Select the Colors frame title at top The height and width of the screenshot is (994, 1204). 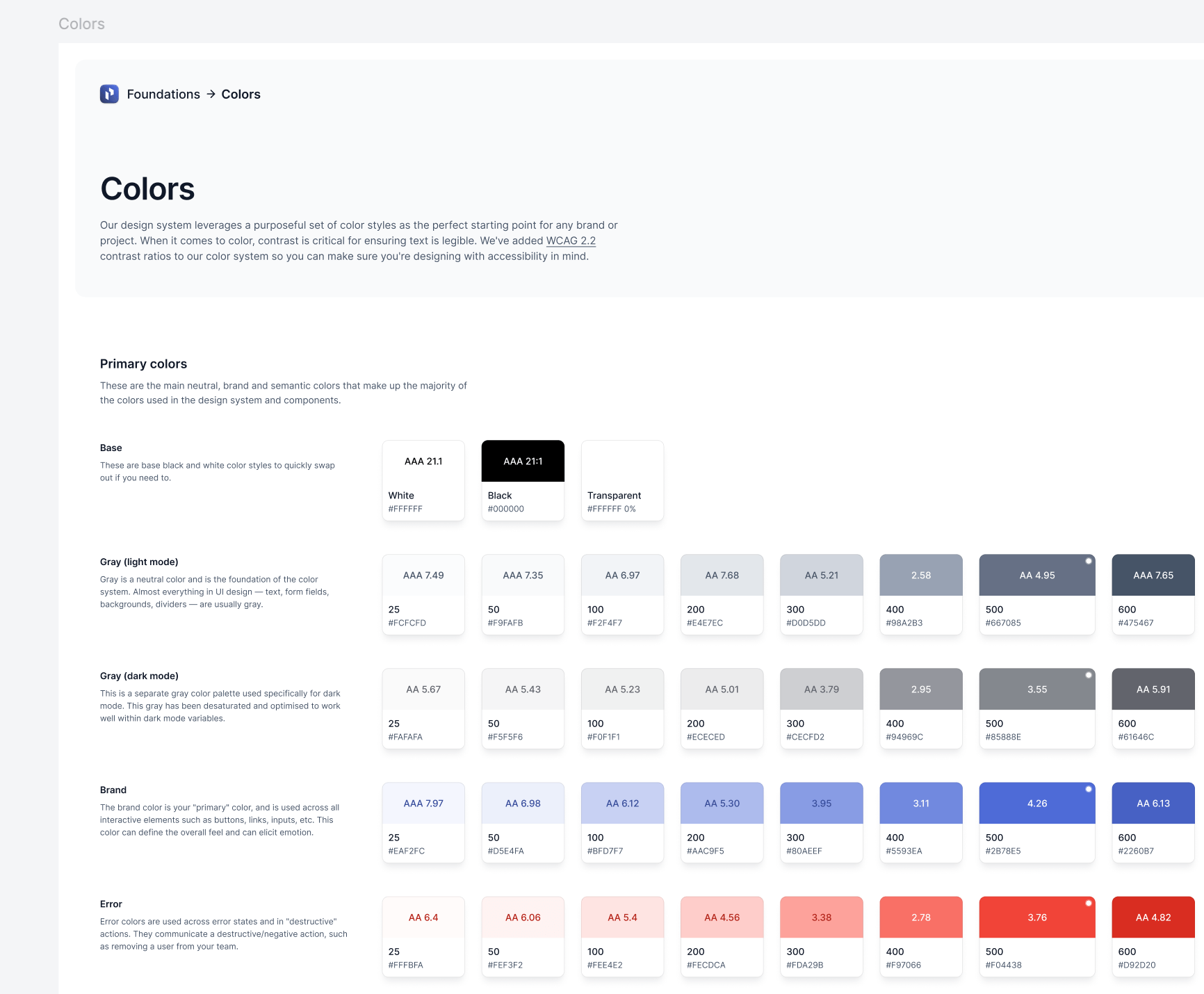pyautogui.click(x=81, y=24)
